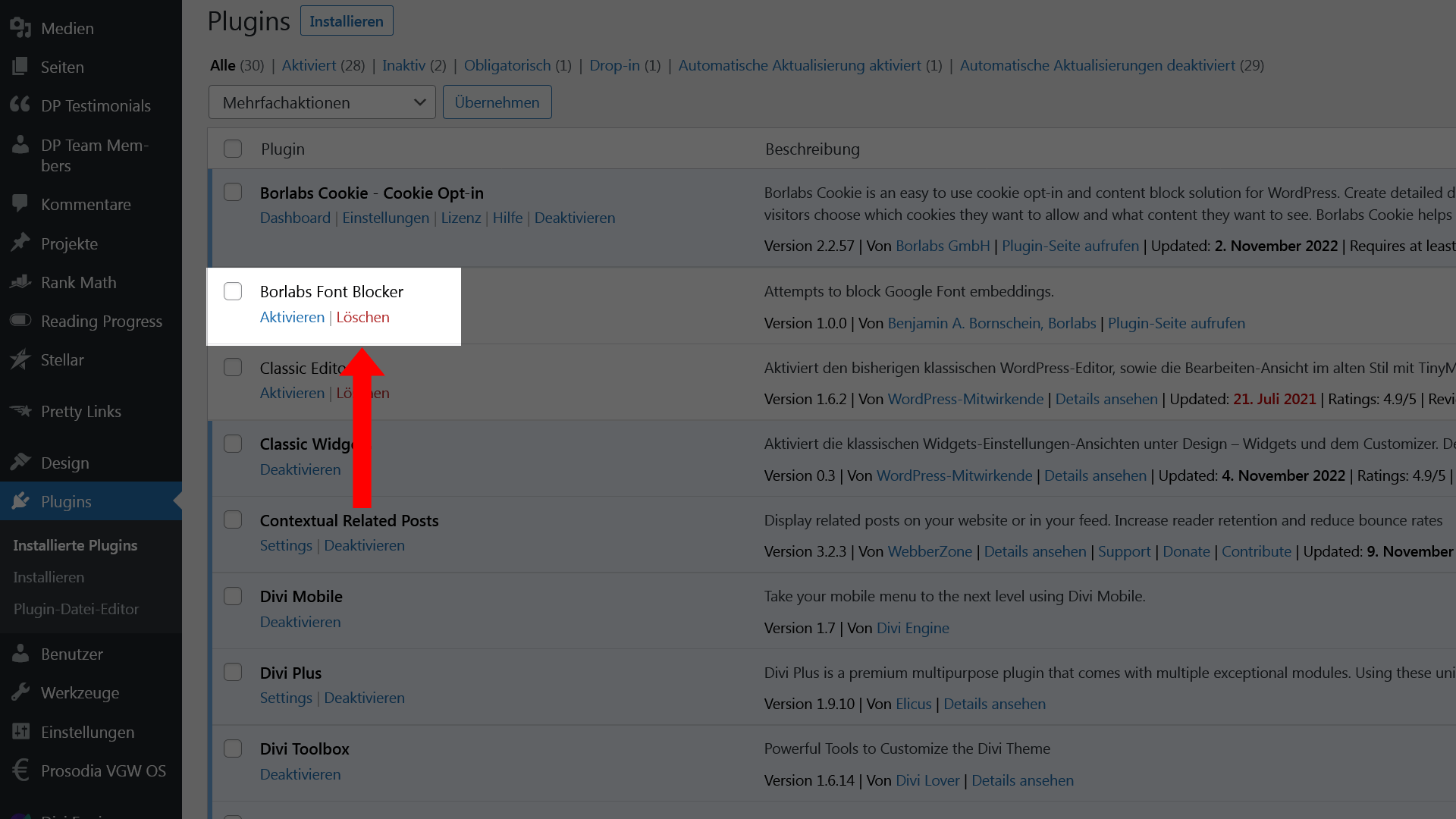Show Automatische Aktualisierung aktiviert plugins
The image size is (1456, 819).
799,65
